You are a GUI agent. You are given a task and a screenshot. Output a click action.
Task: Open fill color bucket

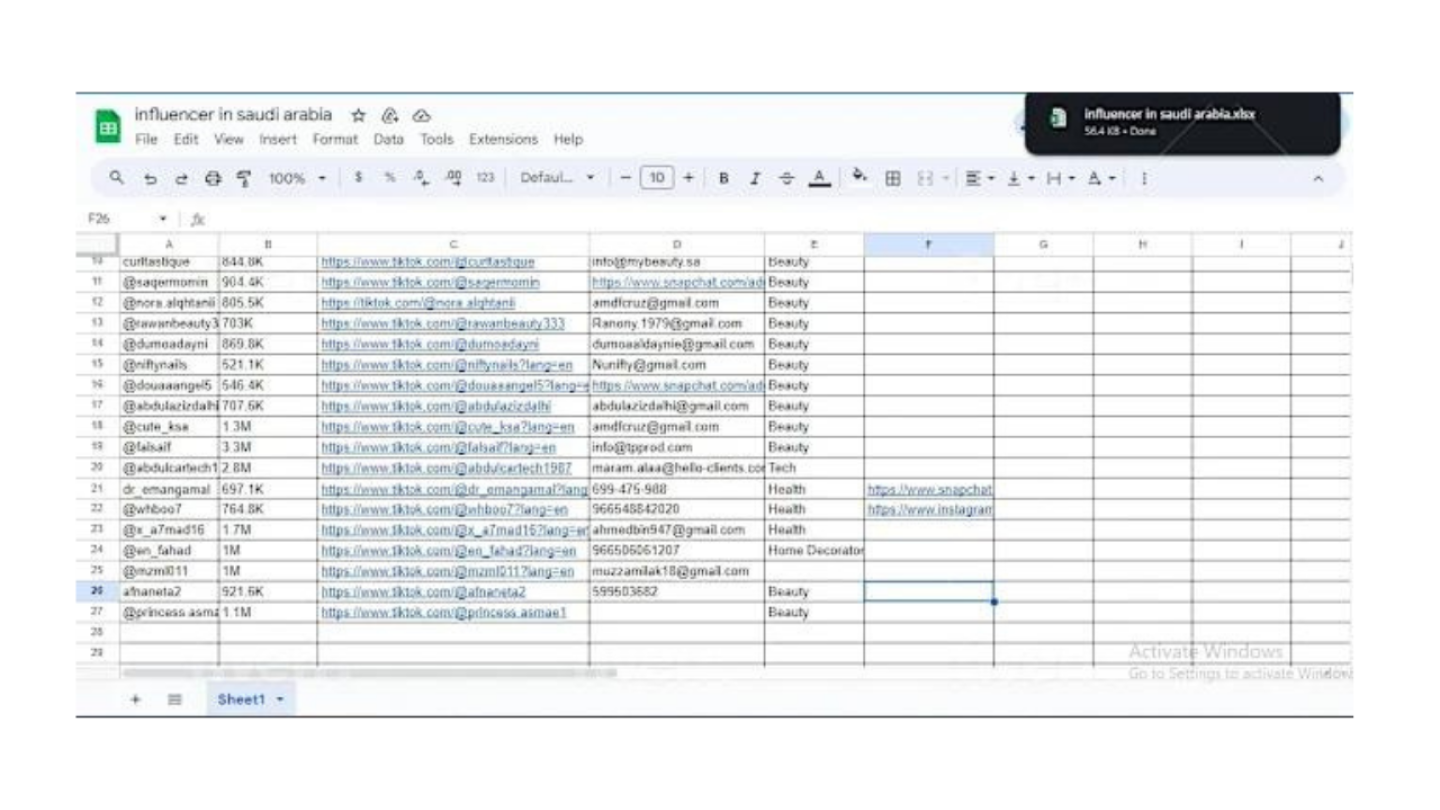[860, 178]
